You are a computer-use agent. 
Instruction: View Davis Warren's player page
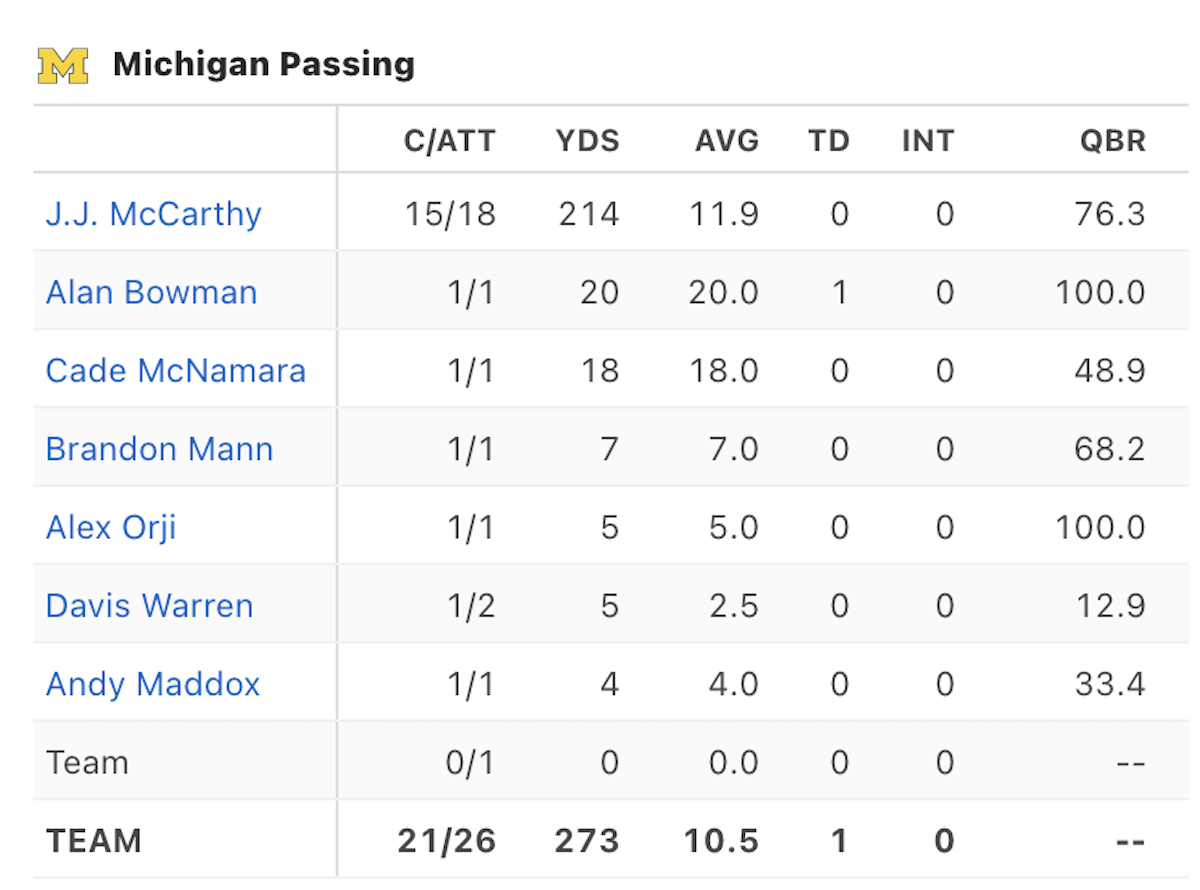[x=150, y=606]
